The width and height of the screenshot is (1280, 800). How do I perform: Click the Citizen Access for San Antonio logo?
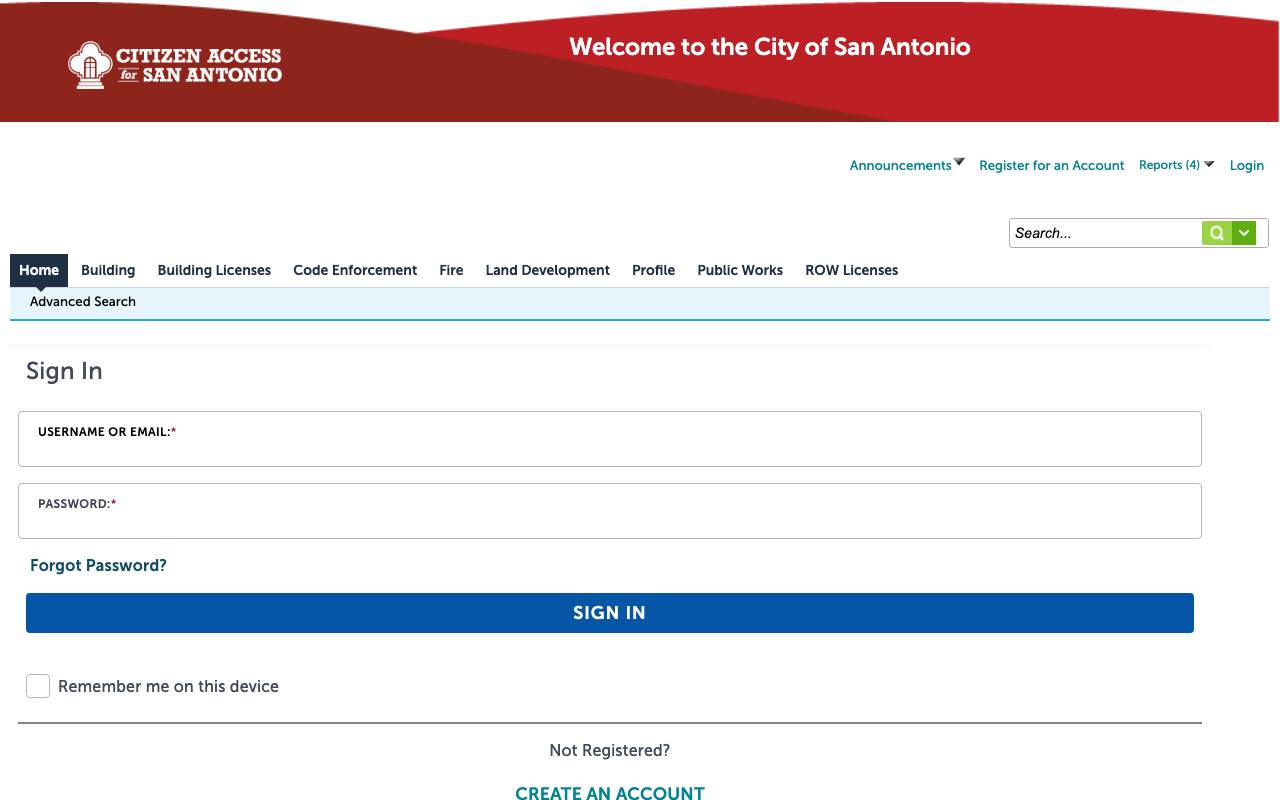pos(175,65)
